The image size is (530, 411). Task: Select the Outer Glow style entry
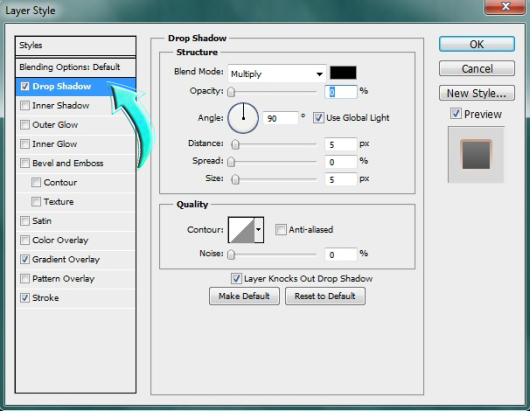pos(76,125)
